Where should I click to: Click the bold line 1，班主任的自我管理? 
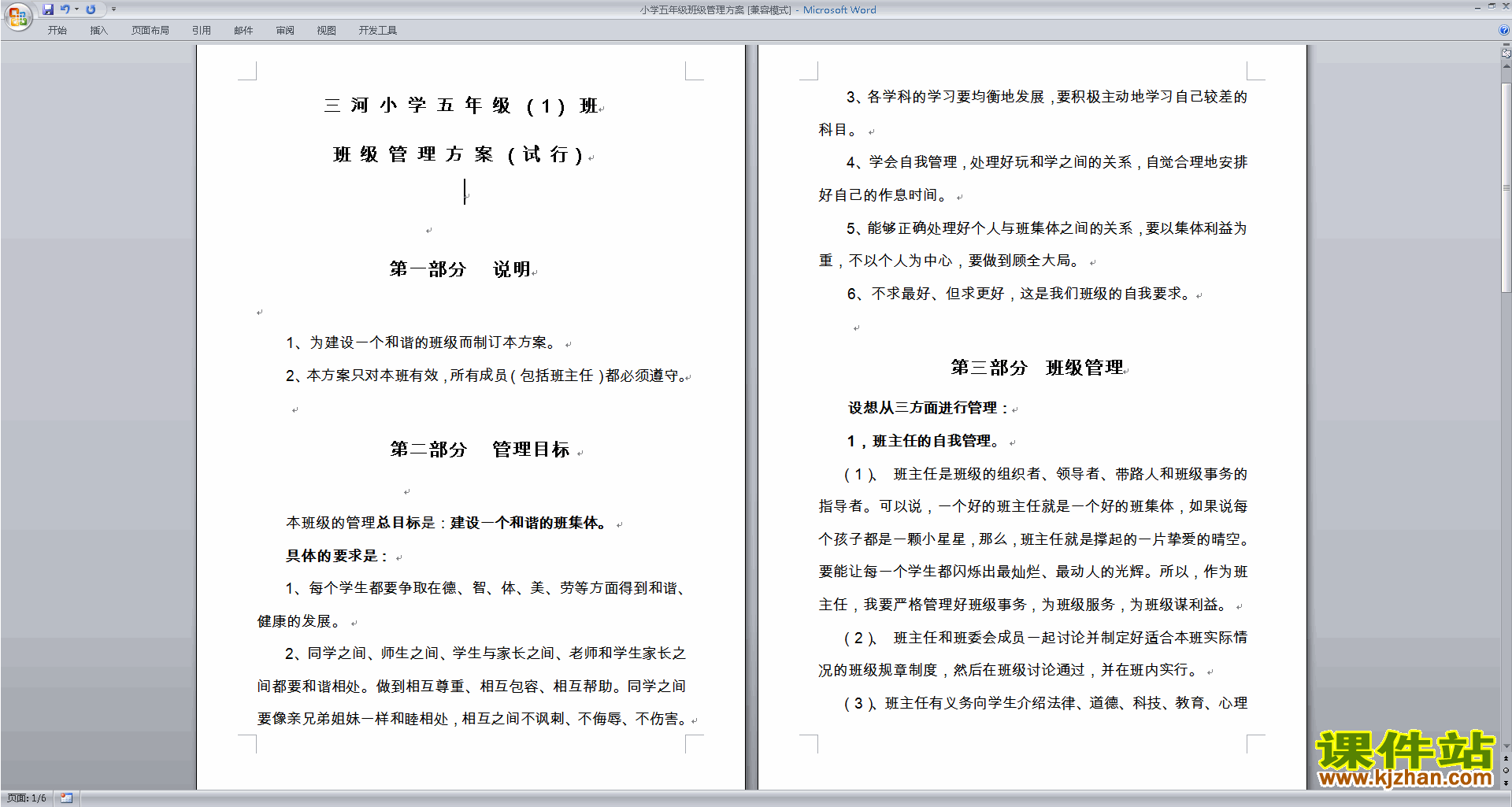(x=925, y=441)
